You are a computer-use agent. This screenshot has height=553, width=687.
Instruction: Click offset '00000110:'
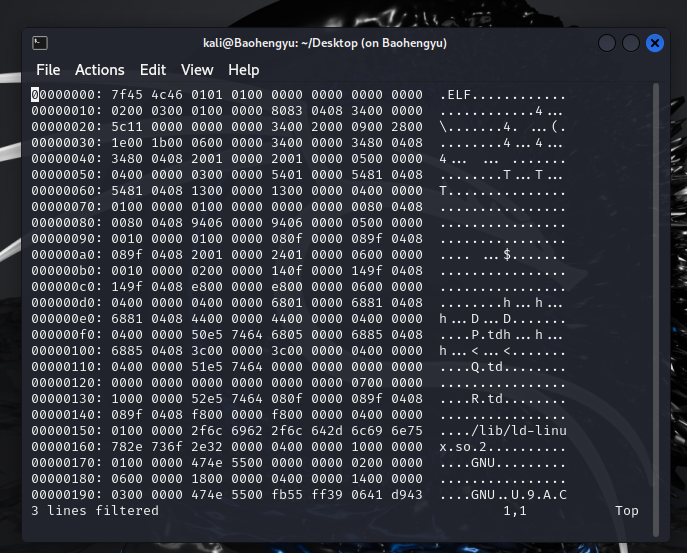(x=67, y=366)
